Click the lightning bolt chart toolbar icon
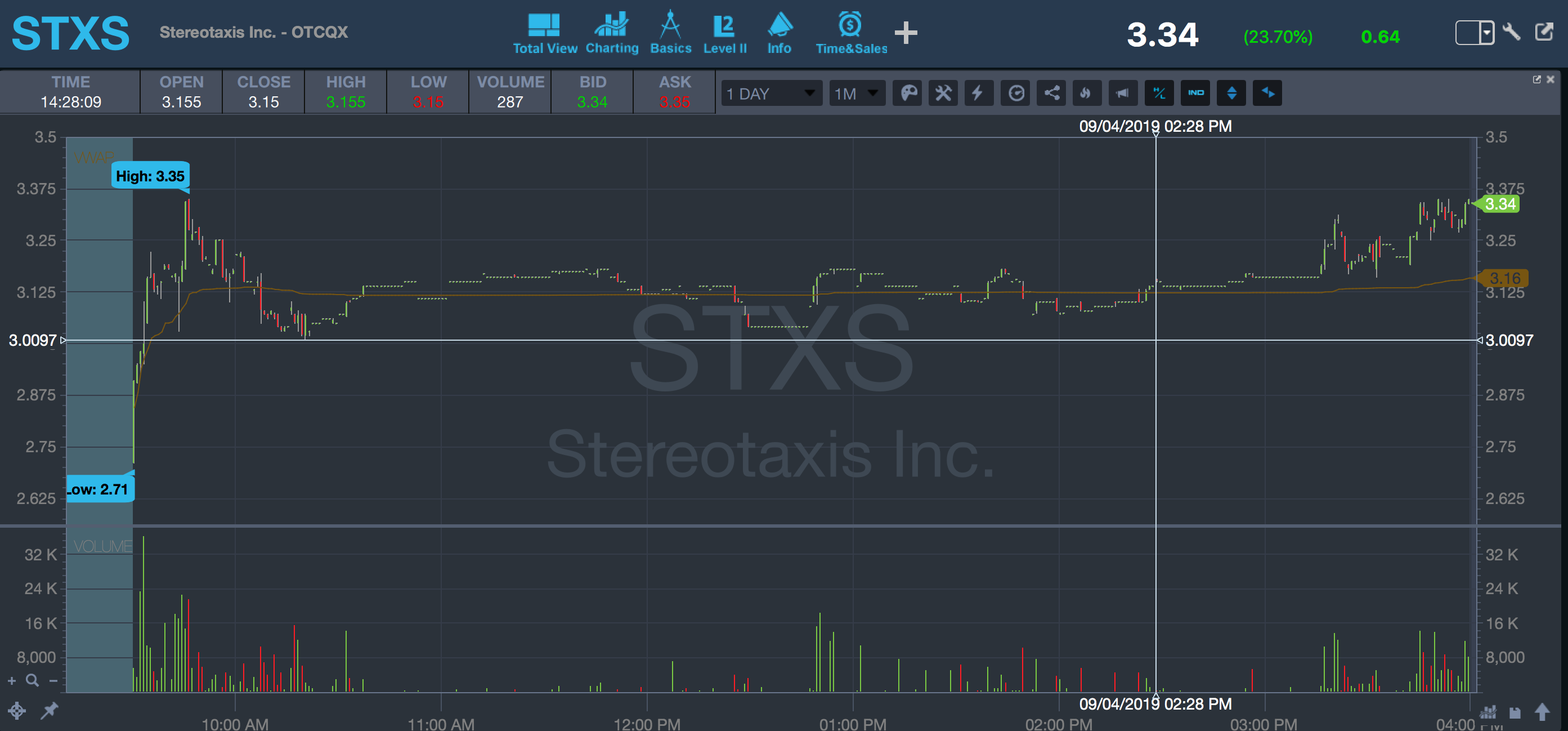Viewport: 1568px width, 731px height. [978, 93]
